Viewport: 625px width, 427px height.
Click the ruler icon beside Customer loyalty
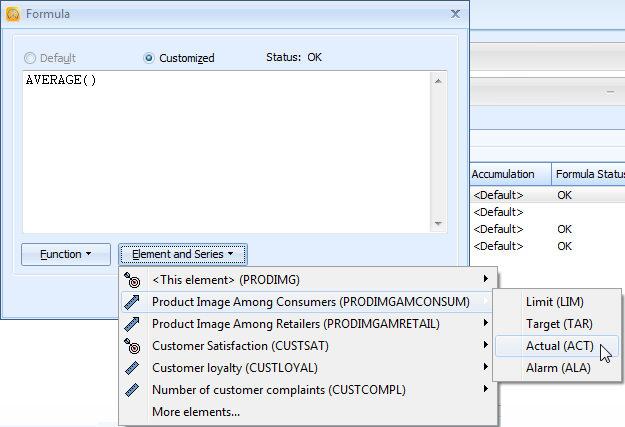pos(134,367)
